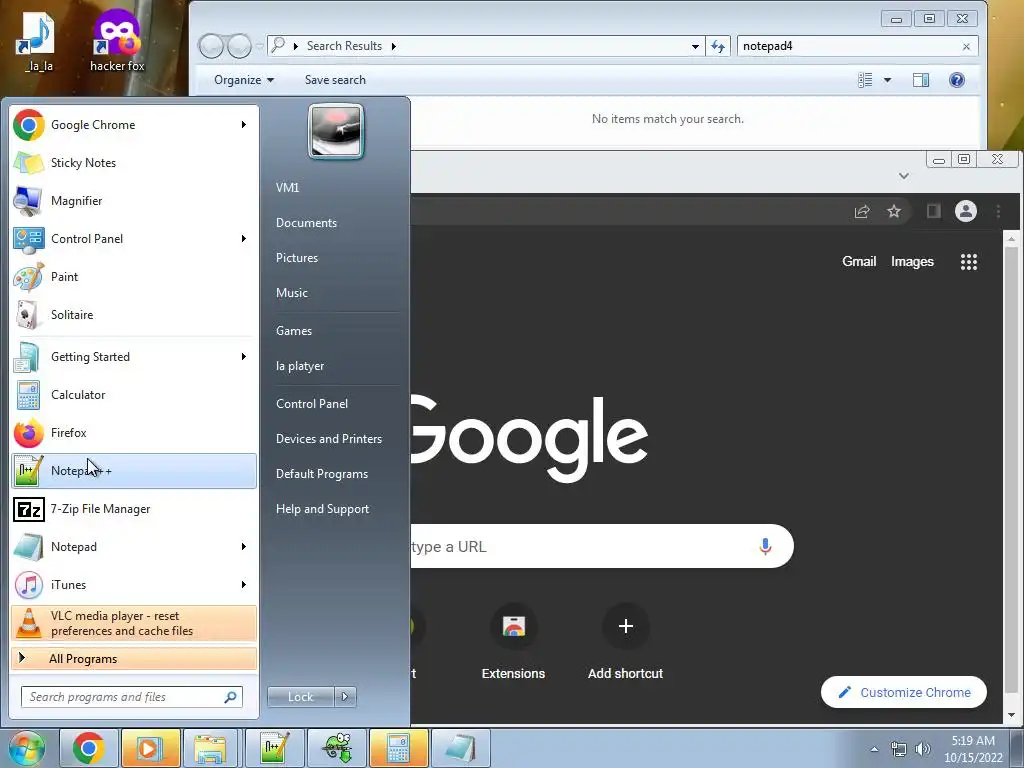Open Explorer address bar history dropdown
Viewport: 1024px width, 768px height.
[695, 46]
